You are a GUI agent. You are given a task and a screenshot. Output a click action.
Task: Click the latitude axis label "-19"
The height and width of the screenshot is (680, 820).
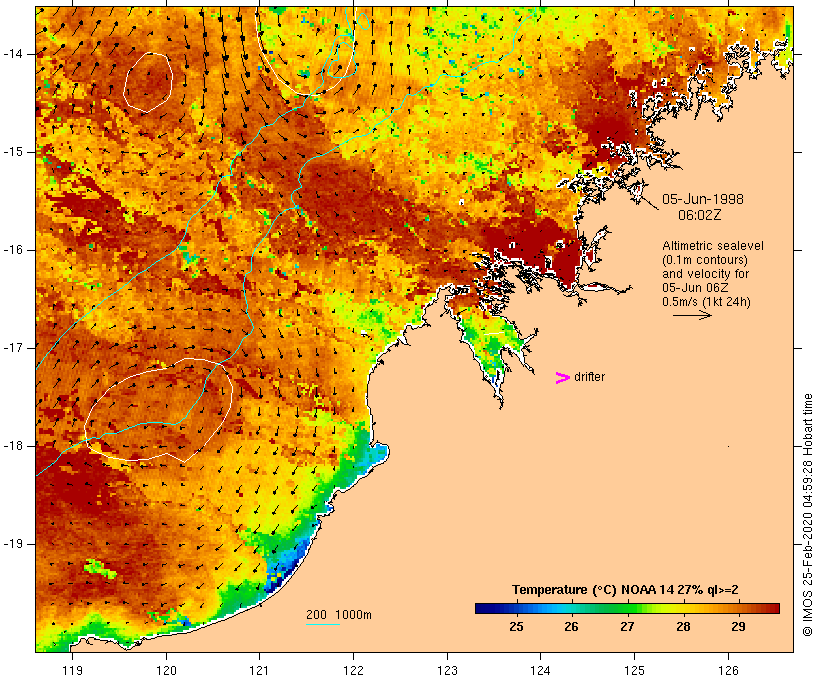click(x=13, y=544)
